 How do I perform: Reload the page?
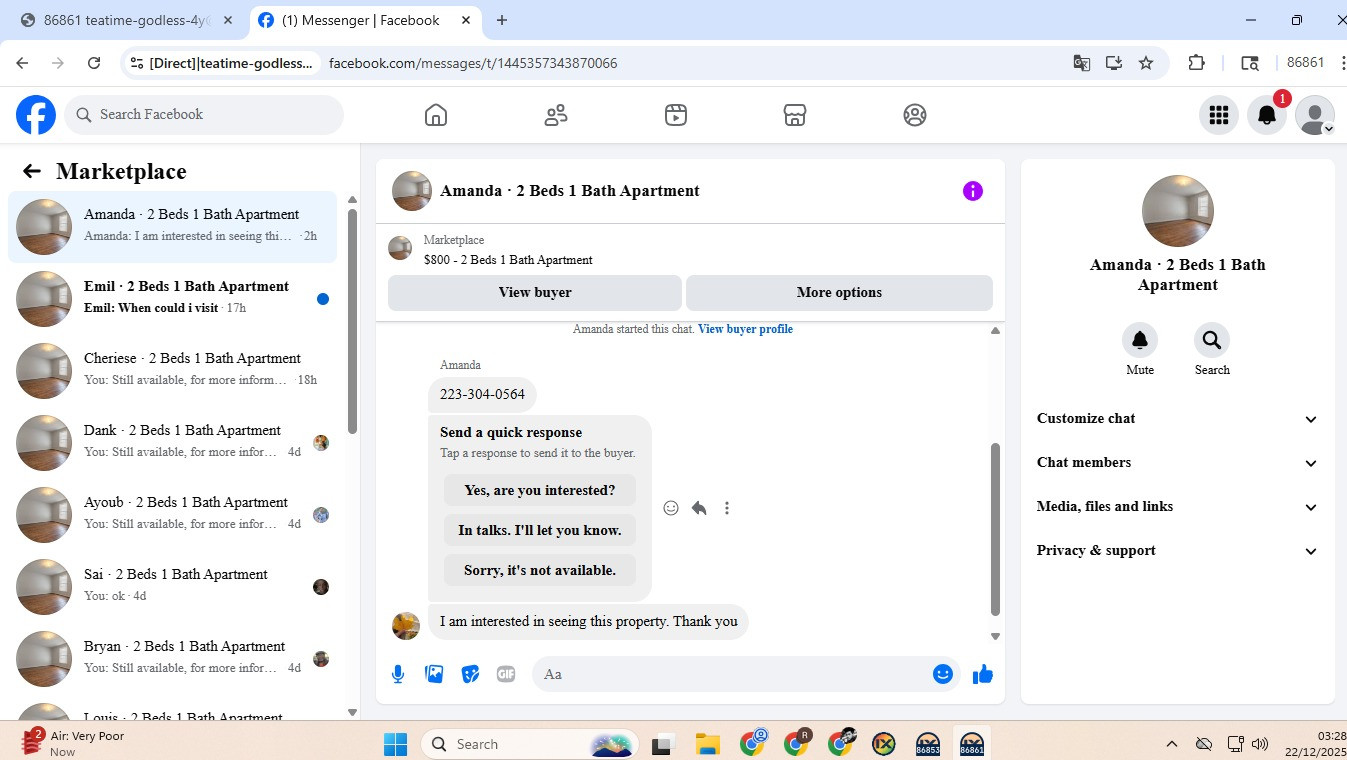[94, 63]
